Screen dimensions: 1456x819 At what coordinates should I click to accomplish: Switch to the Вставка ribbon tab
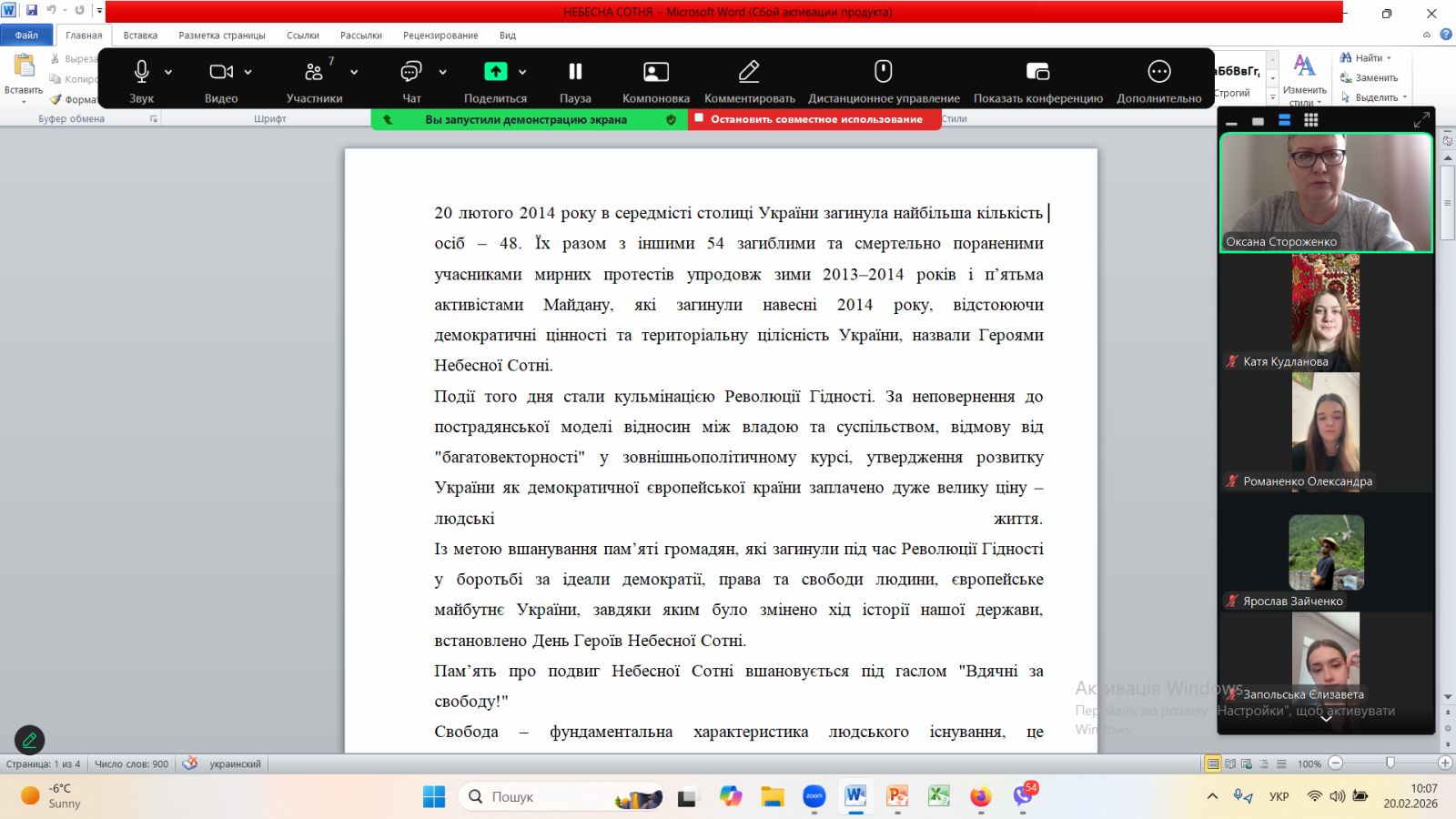coord(140,35)
